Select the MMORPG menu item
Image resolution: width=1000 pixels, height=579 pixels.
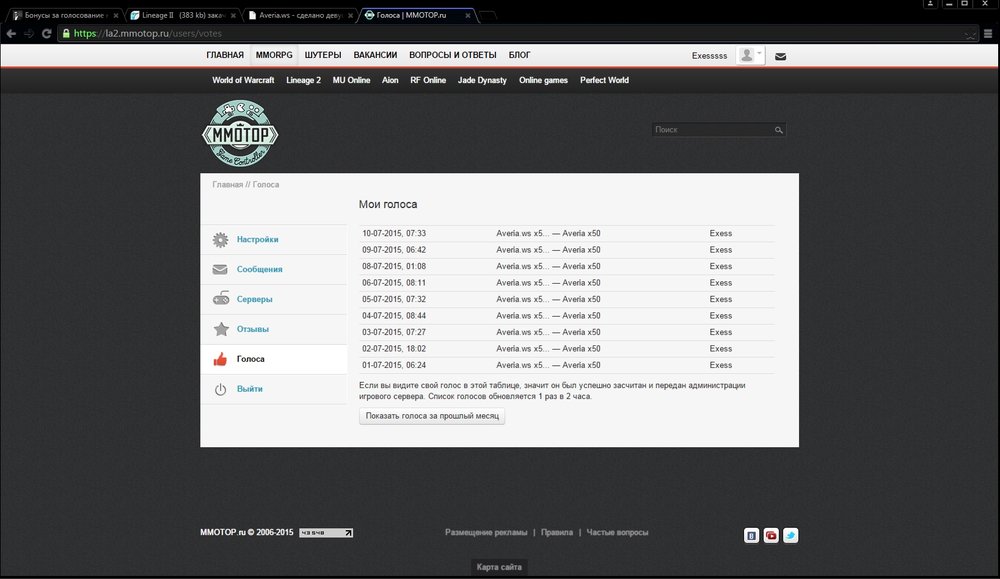tap(274, 55)
